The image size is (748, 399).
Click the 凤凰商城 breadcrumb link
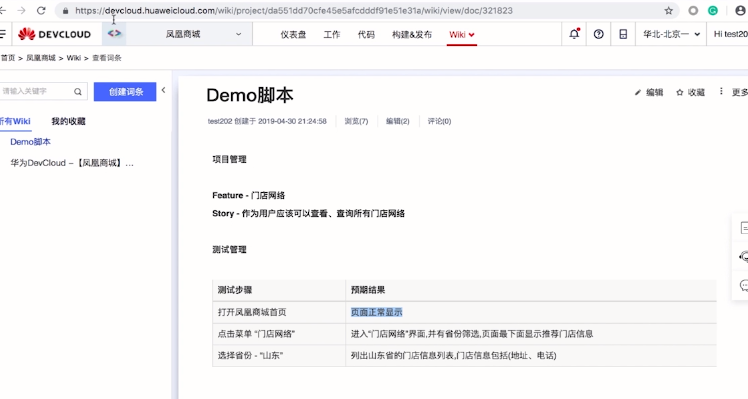[x=41, y=58]
